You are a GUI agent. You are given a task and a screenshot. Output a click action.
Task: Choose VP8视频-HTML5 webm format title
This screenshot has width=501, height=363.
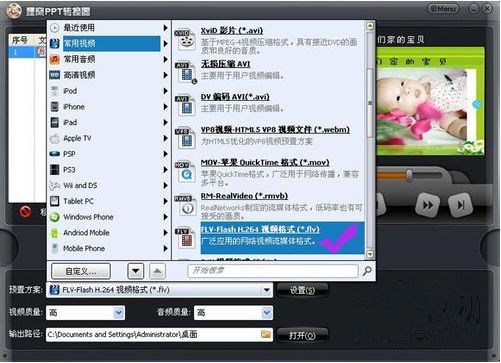tap(275, 130)
